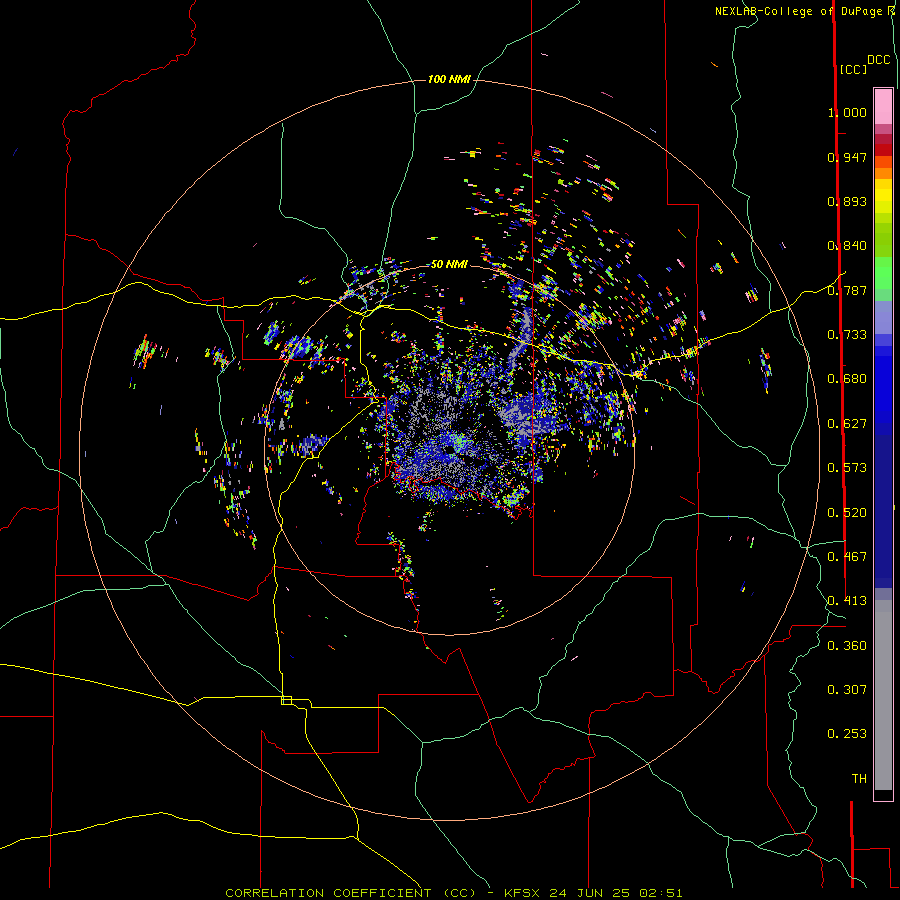
Task: Pick the bright green segment of the color bar
Action: pyautogui.click(x=883, y=273)
